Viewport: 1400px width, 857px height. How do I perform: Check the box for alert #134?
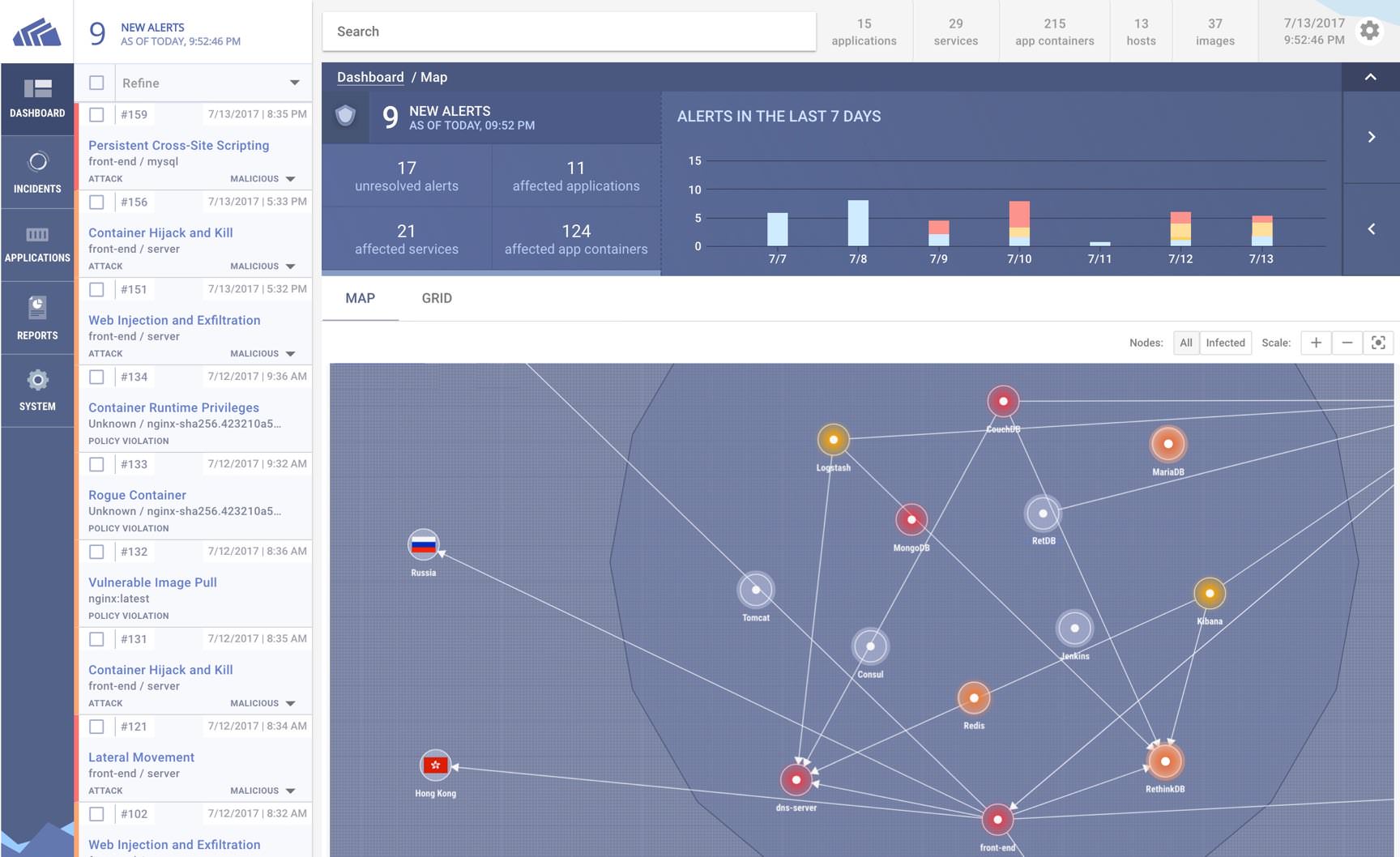(x=96, y=377)
